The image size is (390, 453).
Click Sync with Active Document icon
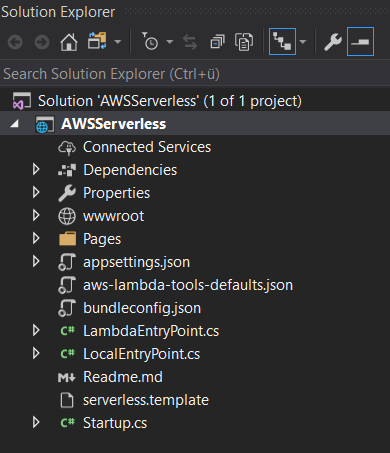[x=190, y=42]
